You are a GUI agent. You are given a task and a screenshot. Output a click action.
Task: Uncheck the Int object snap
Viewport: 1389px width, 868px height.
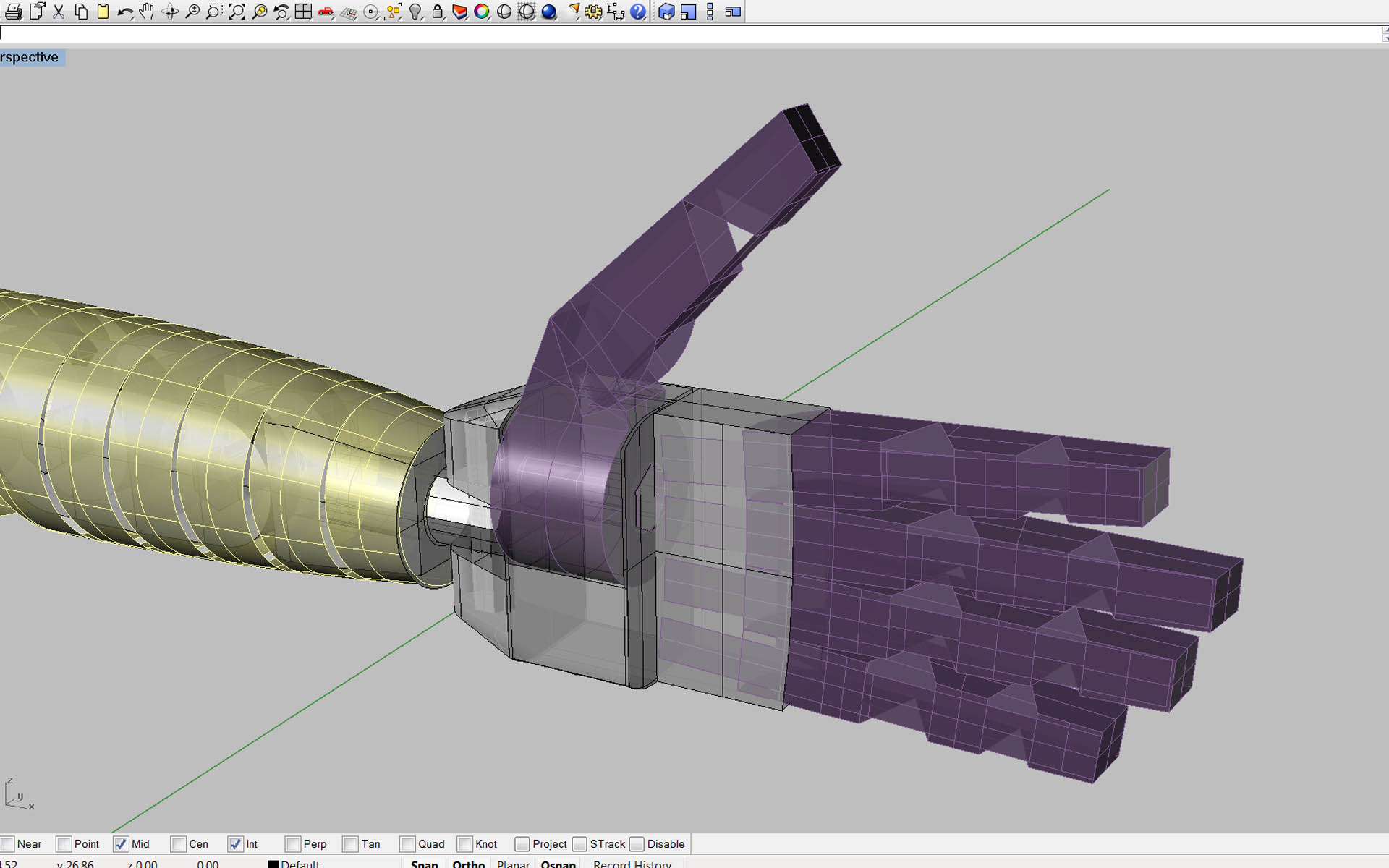[235, 844]
